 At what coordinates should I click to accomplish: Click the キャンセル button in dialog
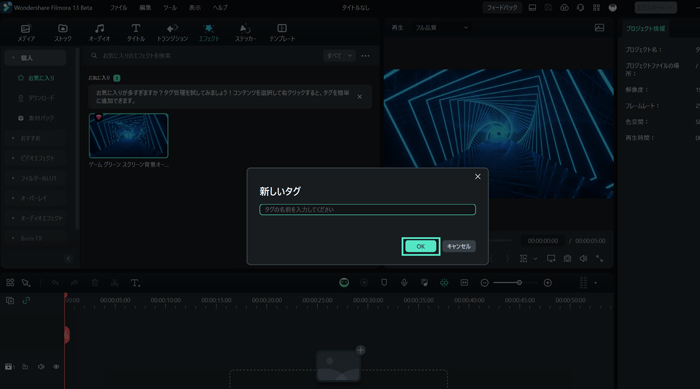459,247
